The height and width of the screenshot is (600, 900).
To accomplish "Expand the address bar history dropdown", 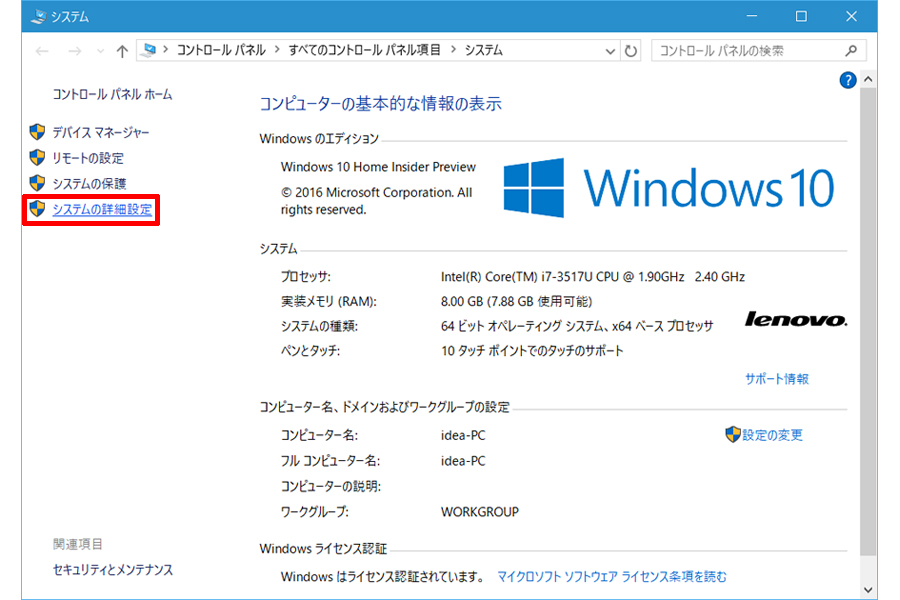I will 610,51.
